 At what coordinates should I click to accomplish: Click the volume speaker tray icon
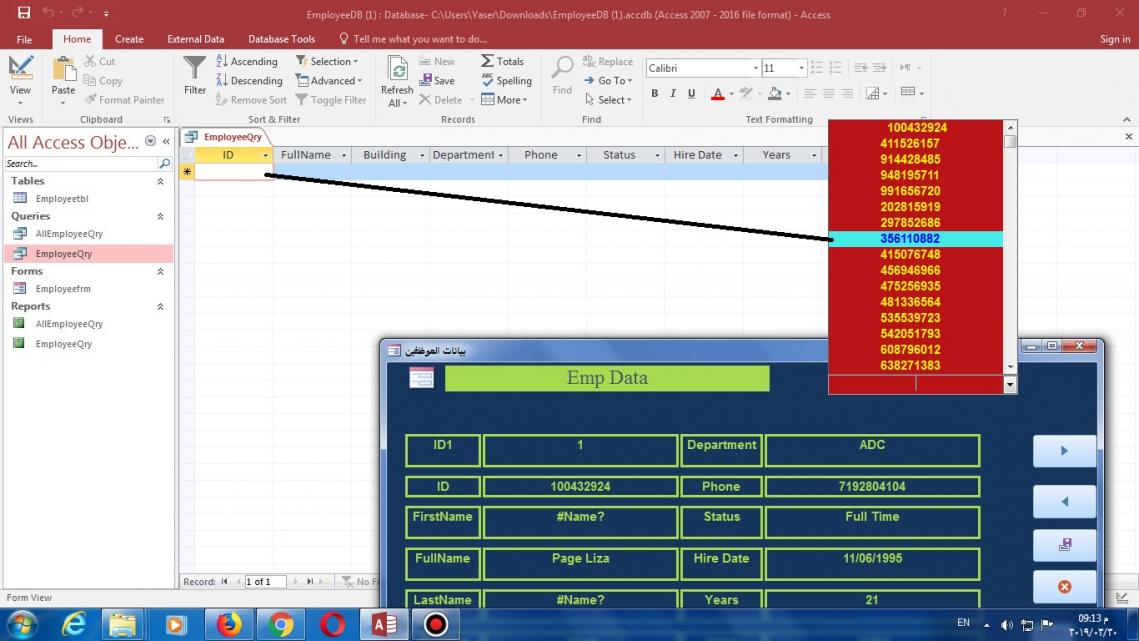(1007, 625)
